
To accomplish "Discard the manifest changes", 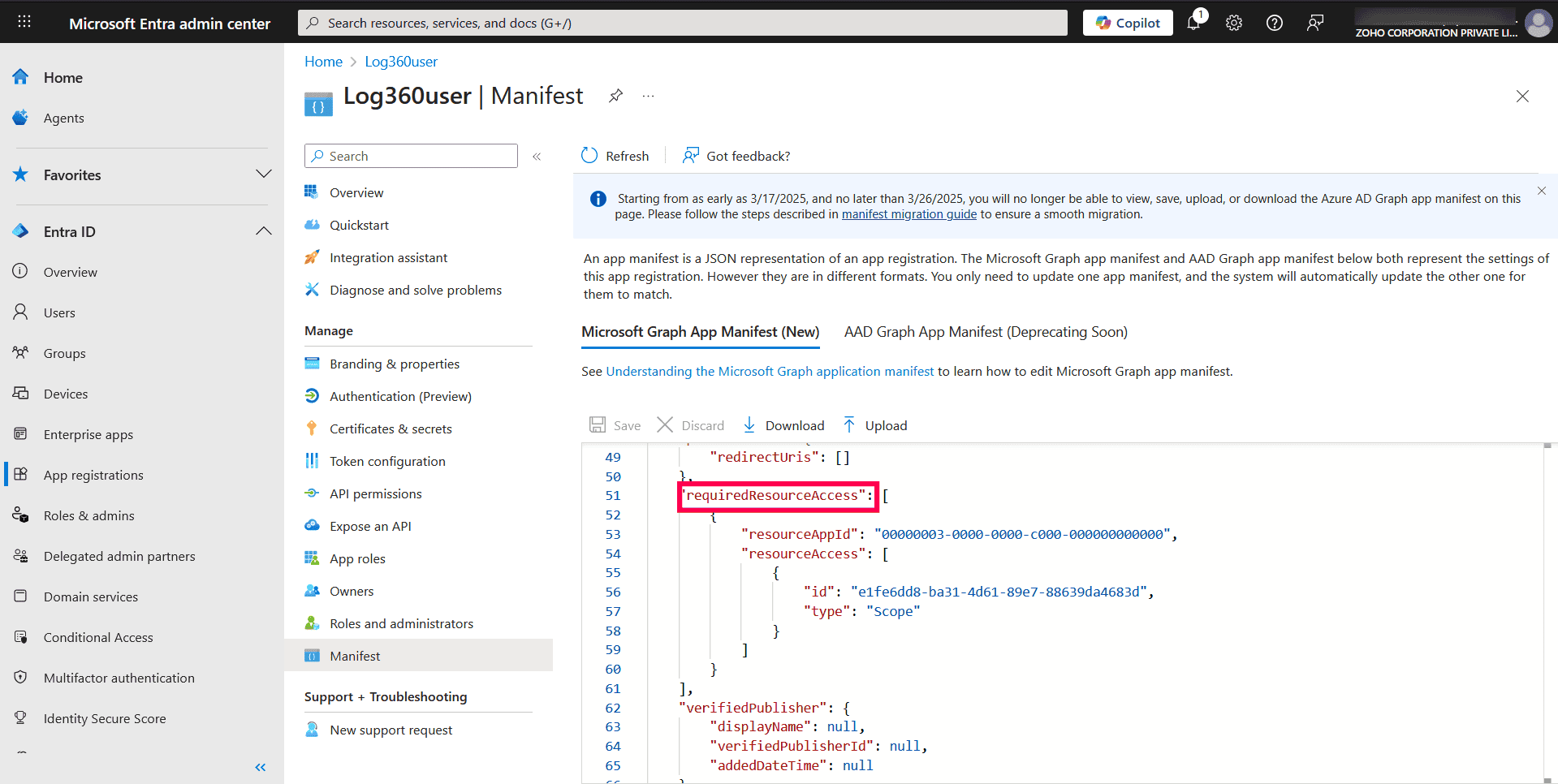I will click(x=691, y=424).
